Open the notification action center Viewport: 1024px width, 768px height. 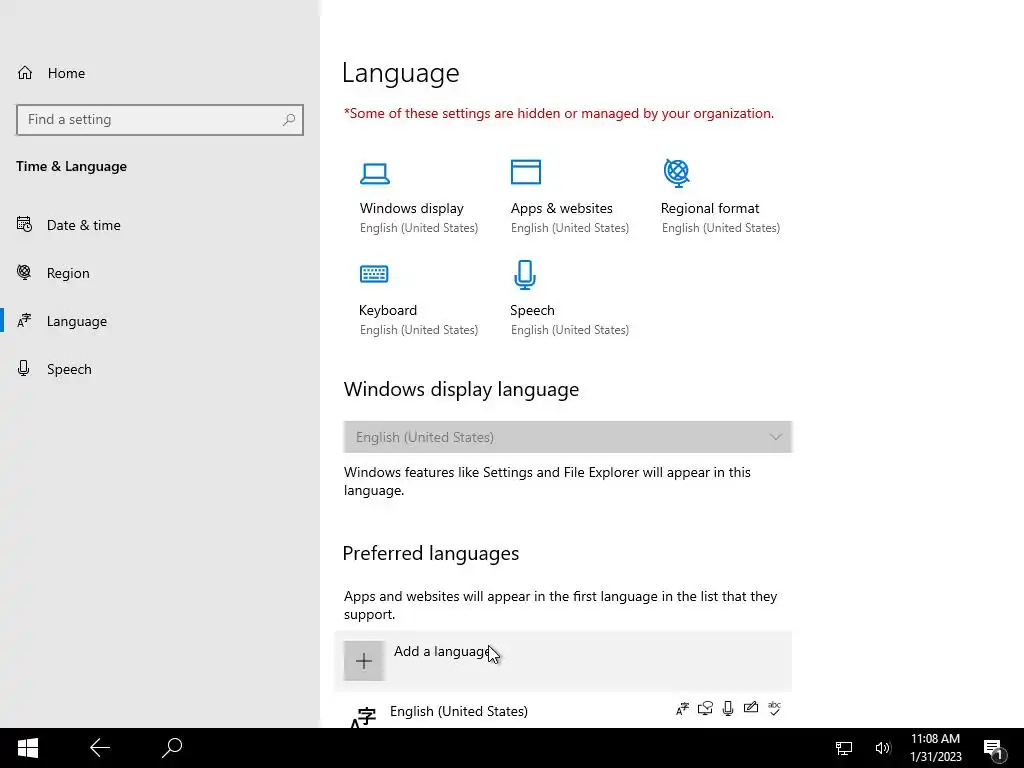click(x=995, y=749)
